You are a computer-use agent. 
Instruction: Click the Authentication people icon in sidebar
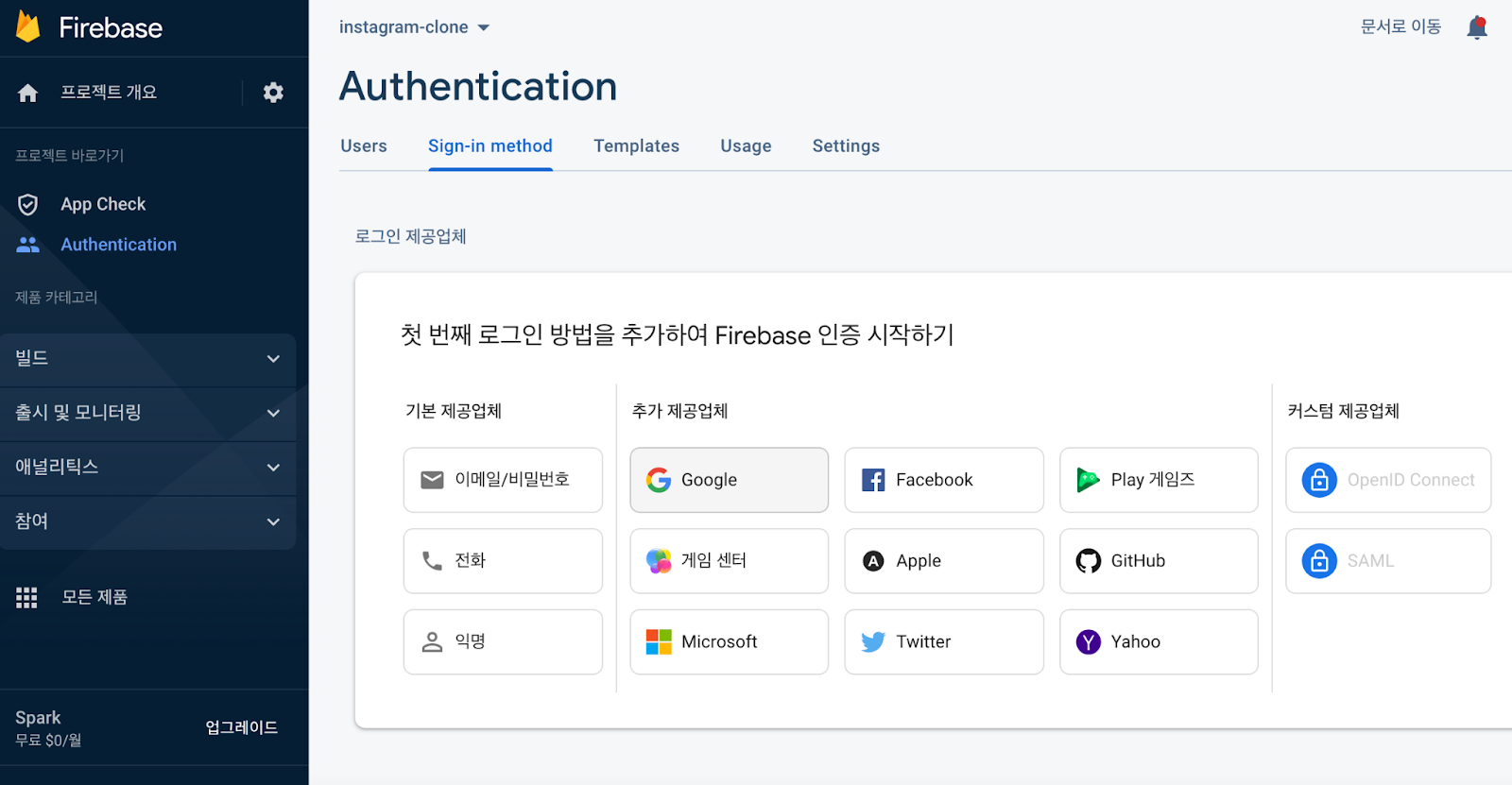pos(28,245)
